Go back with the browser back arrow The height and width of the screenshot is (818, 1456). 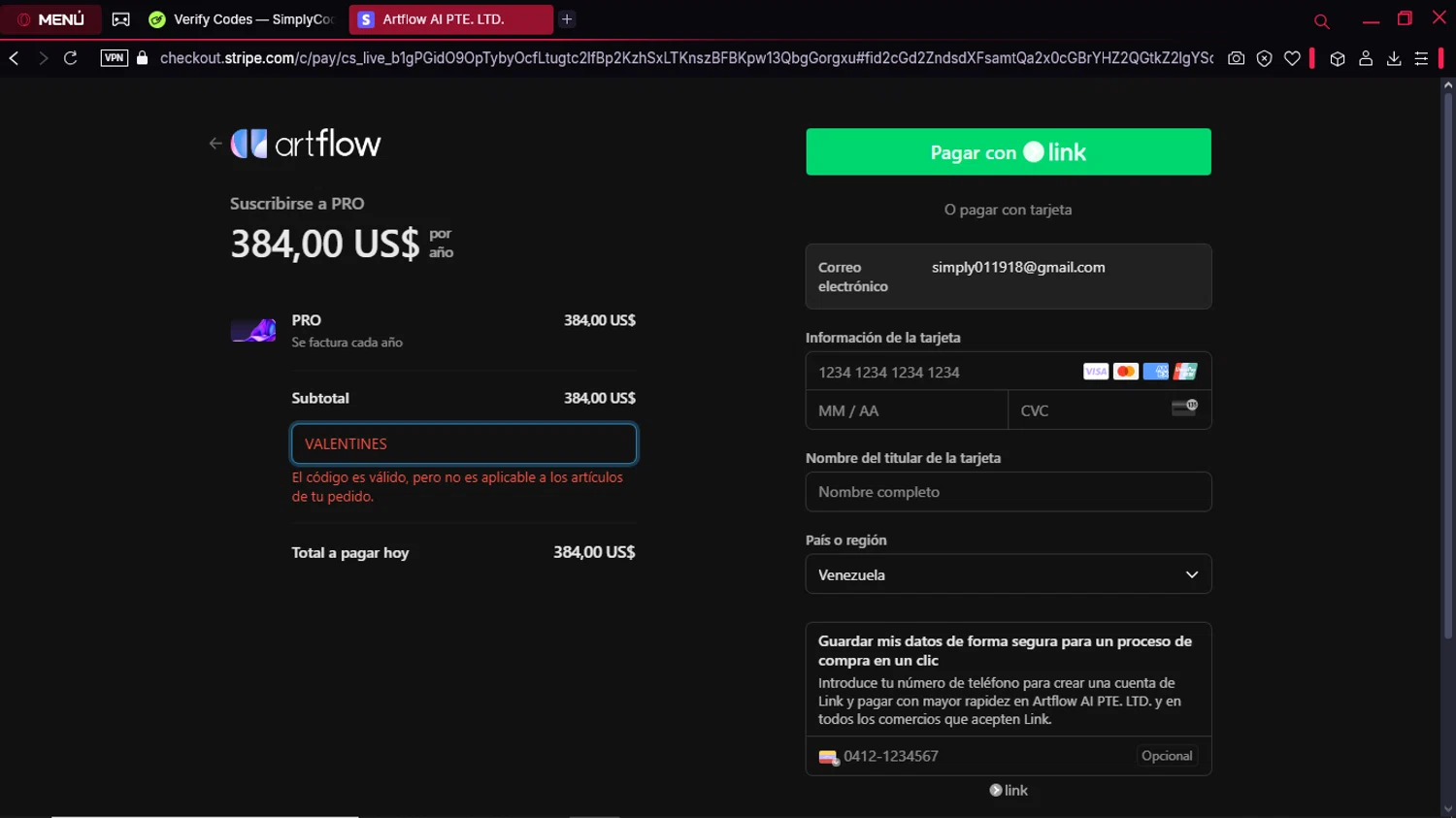pos(15,58)
